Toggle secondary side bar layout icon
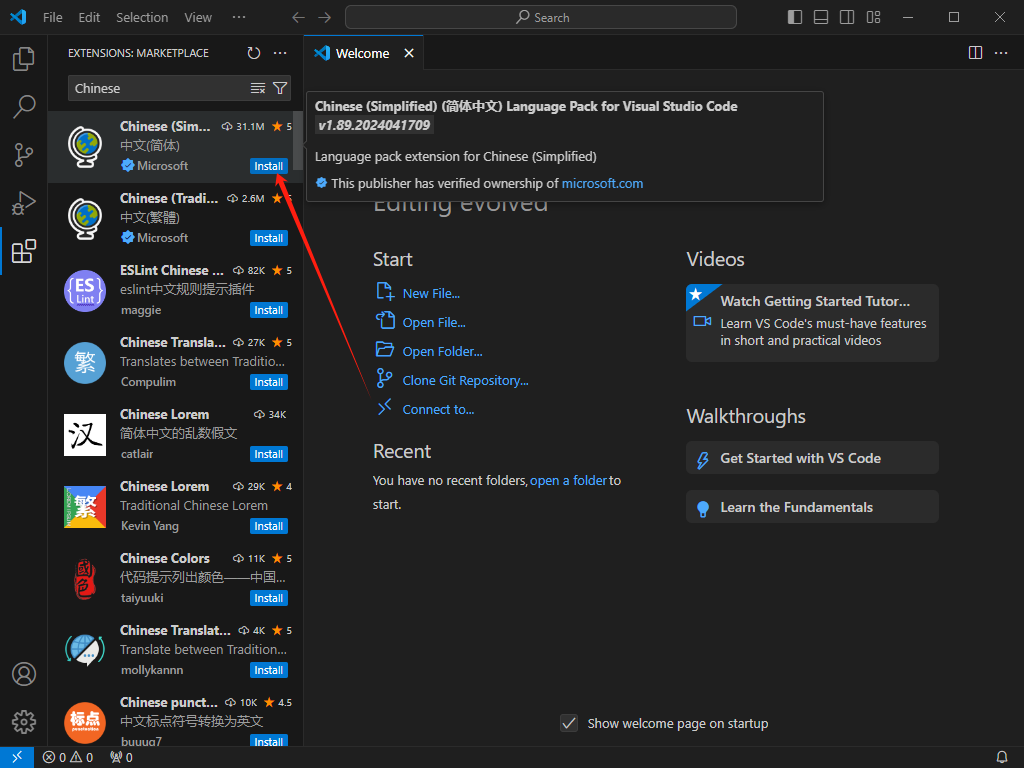Screen dimensions: 1024x768 point(847,18)
